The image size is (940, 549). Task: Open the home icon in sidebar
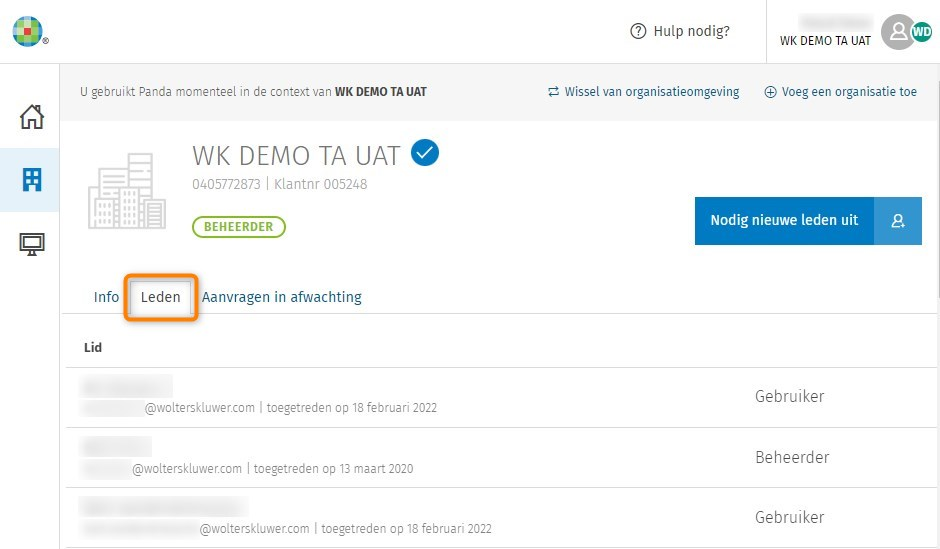pyautogui.click(x=32, y=117)
